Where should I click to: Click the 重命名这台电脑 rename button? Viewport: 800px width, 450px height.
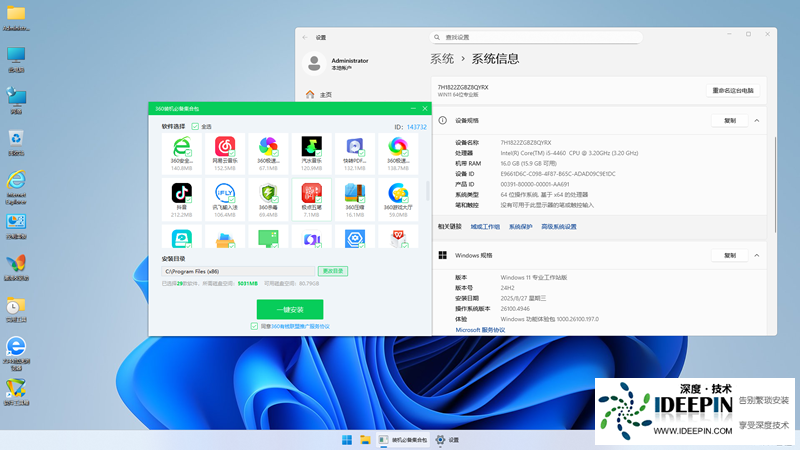(733, 90)
